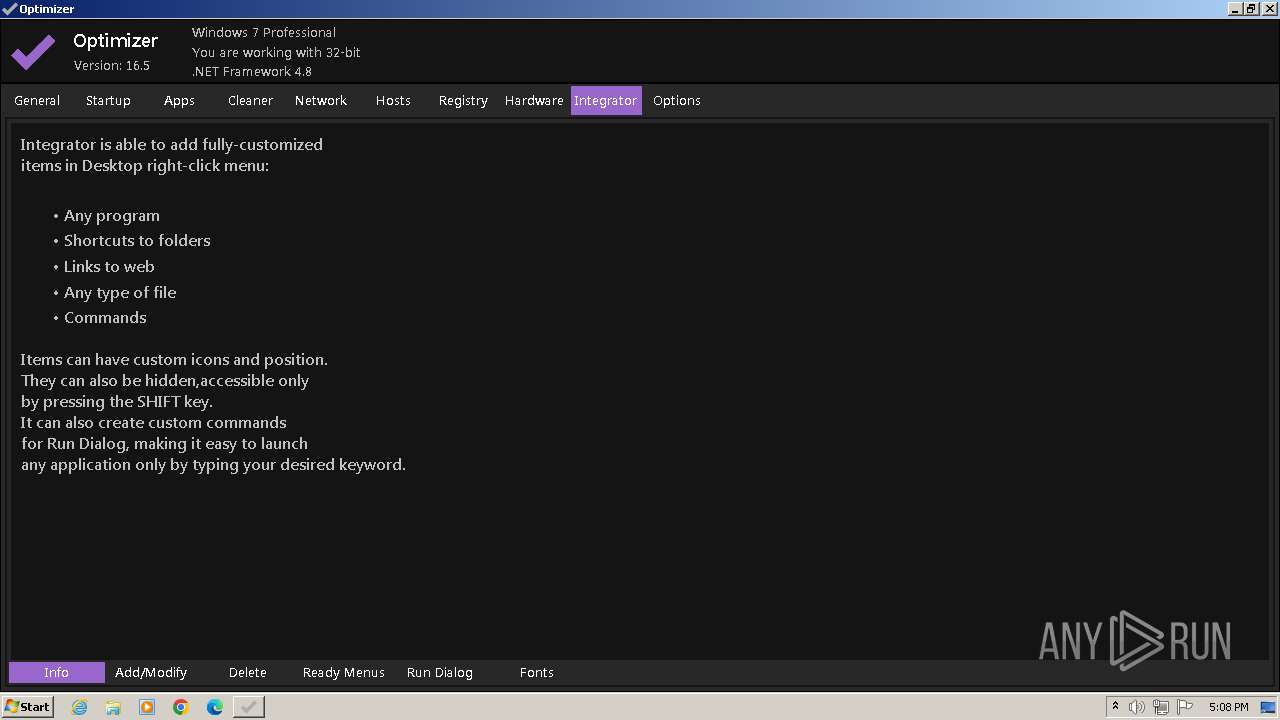Viewport: 1280px width, 720px height.
Task: Show hidden system tray icons
Action: point(1115,707)
